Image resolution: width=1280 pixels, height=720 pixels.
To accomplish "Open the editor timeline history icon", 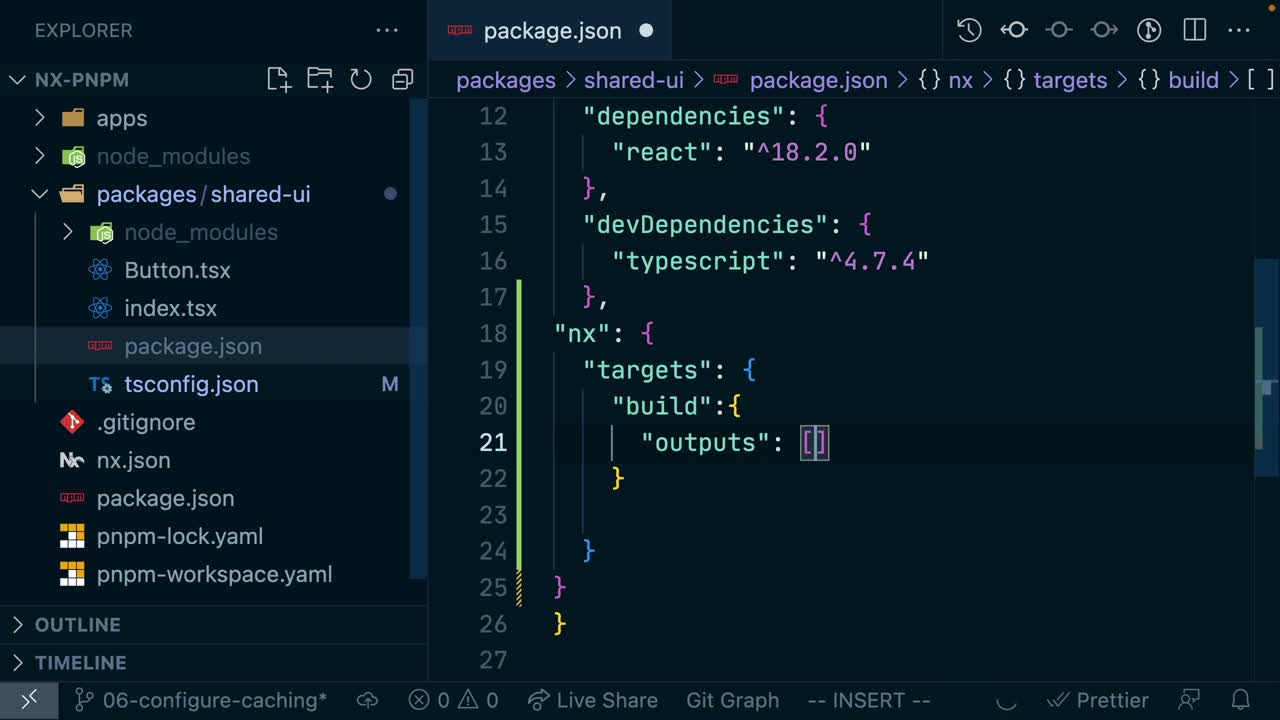I will coord(969,31).
